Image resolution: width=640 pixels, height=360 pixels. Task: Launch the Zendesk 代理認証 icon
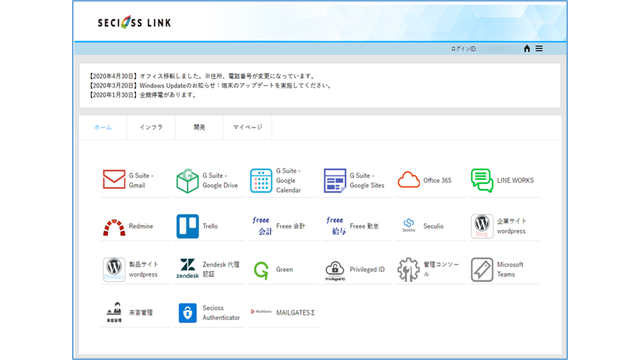[x=187, y=268]
